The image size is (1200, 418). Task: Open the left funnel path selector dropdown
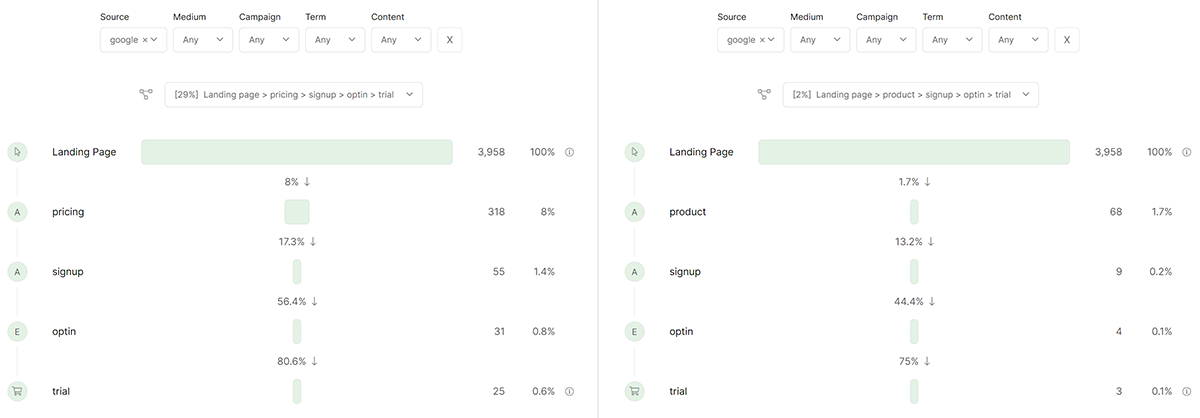coord(294,95)
